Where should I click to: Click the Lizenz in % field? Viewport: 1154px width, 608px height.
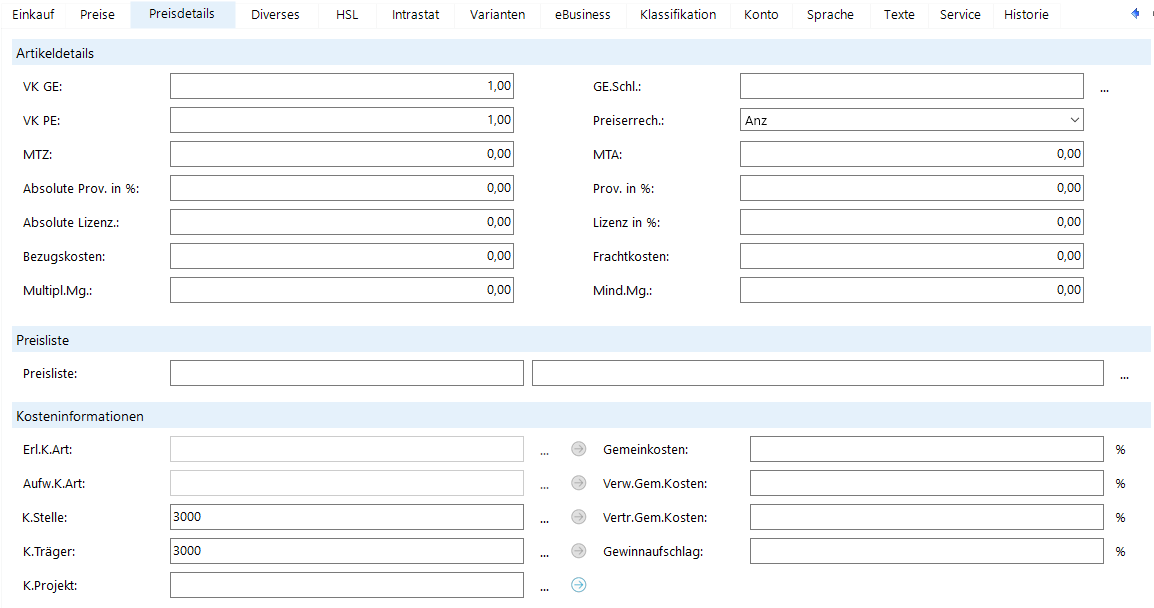pyautogui.click(x=912, y=222)
